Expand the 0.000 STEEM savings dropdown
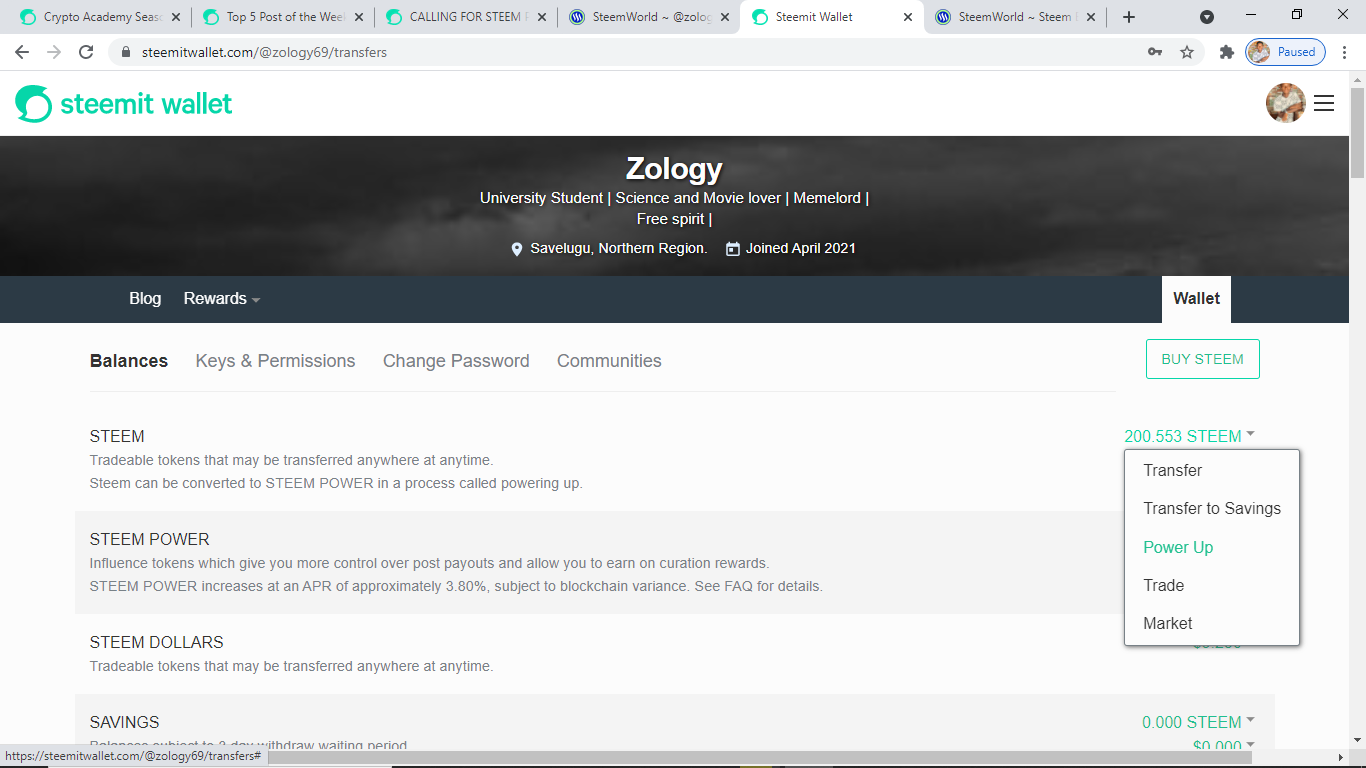This screenshot has width=1366, height=768. coord(1198,722)
